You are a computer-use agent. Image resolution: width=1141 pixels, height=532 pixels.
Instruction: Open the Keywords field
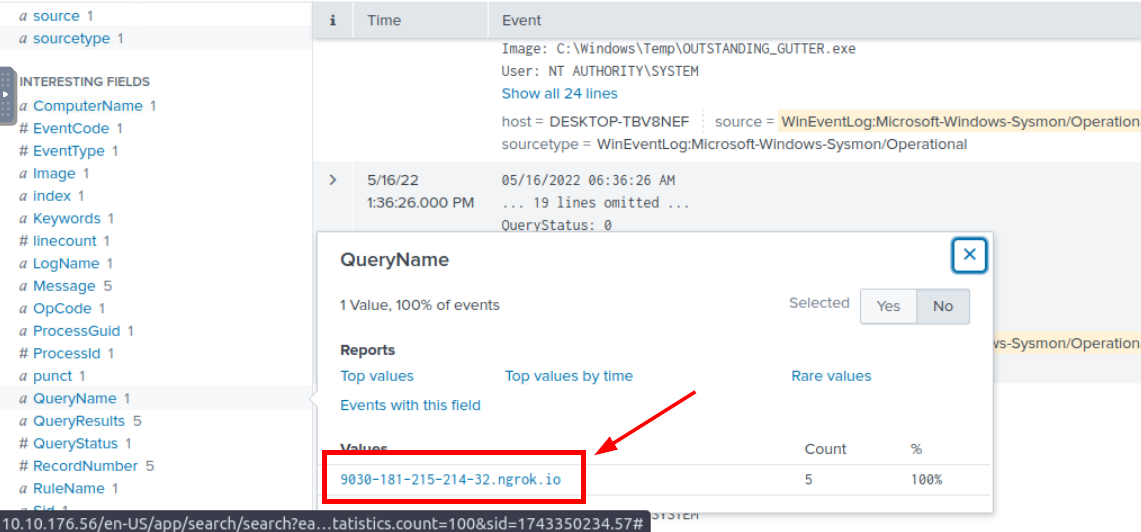pos(66,218)
